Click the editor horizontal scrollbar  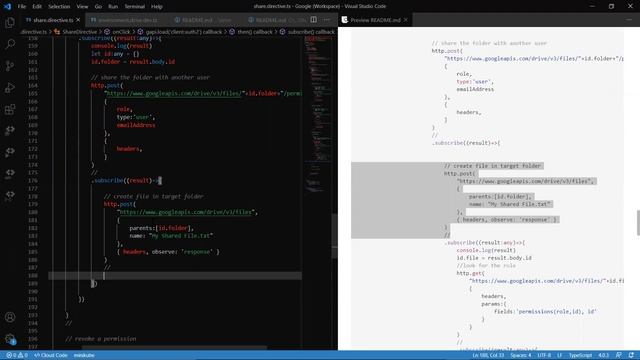click(174, 348)
